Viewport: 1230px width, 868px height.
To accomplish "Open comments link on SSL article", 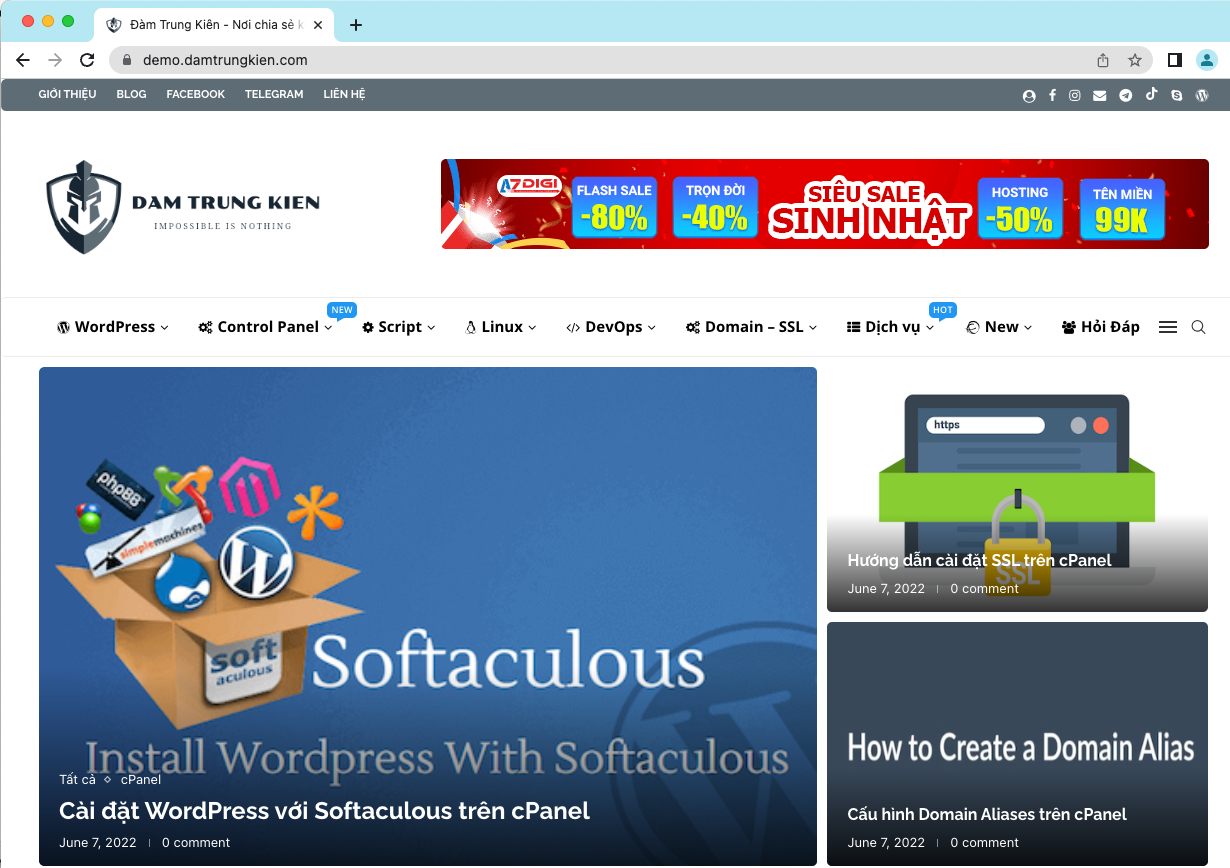I will (x=984, y=589).
